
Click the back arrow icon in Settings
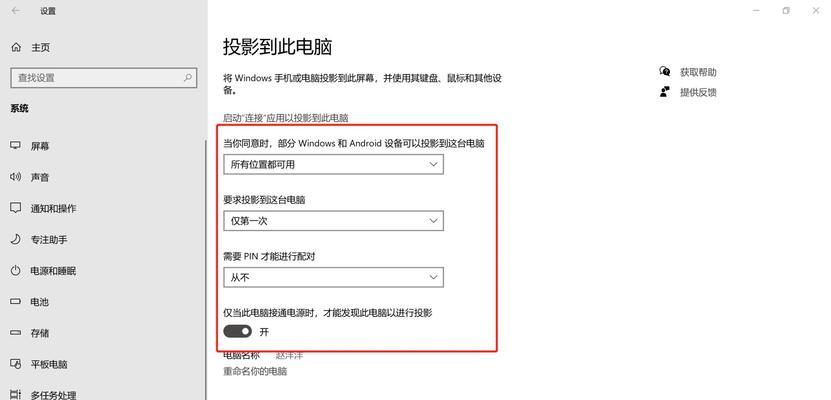point(15,11)
